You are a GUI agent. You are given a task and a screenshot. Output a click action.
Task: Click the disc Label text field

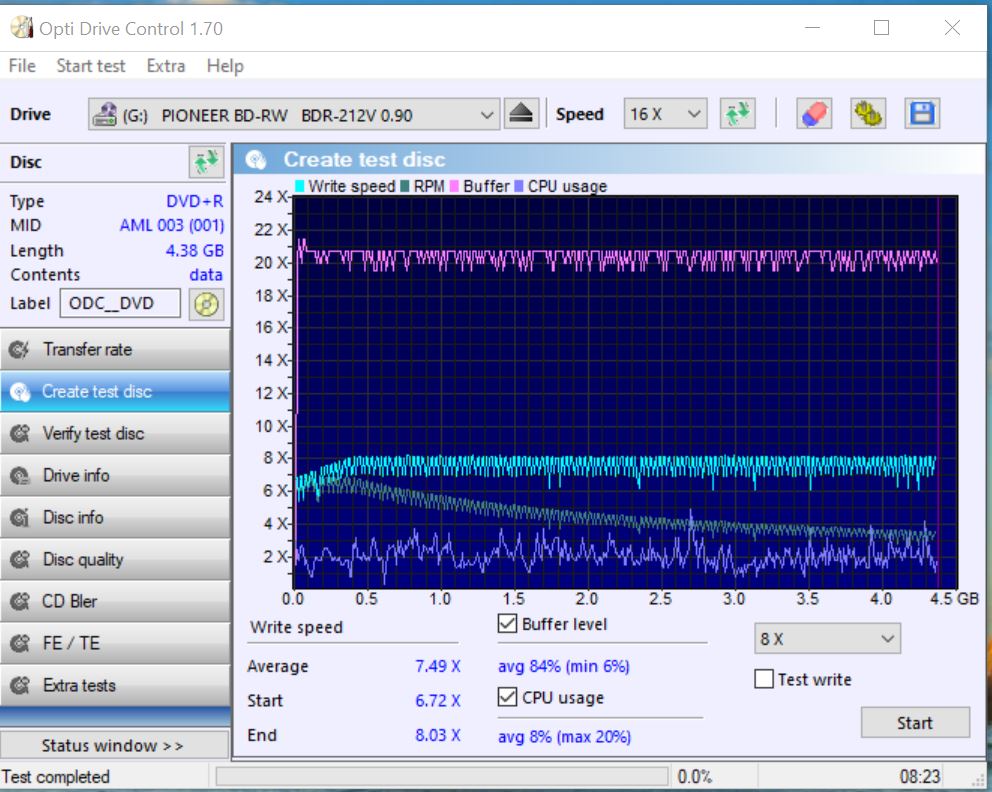point(120,303)
